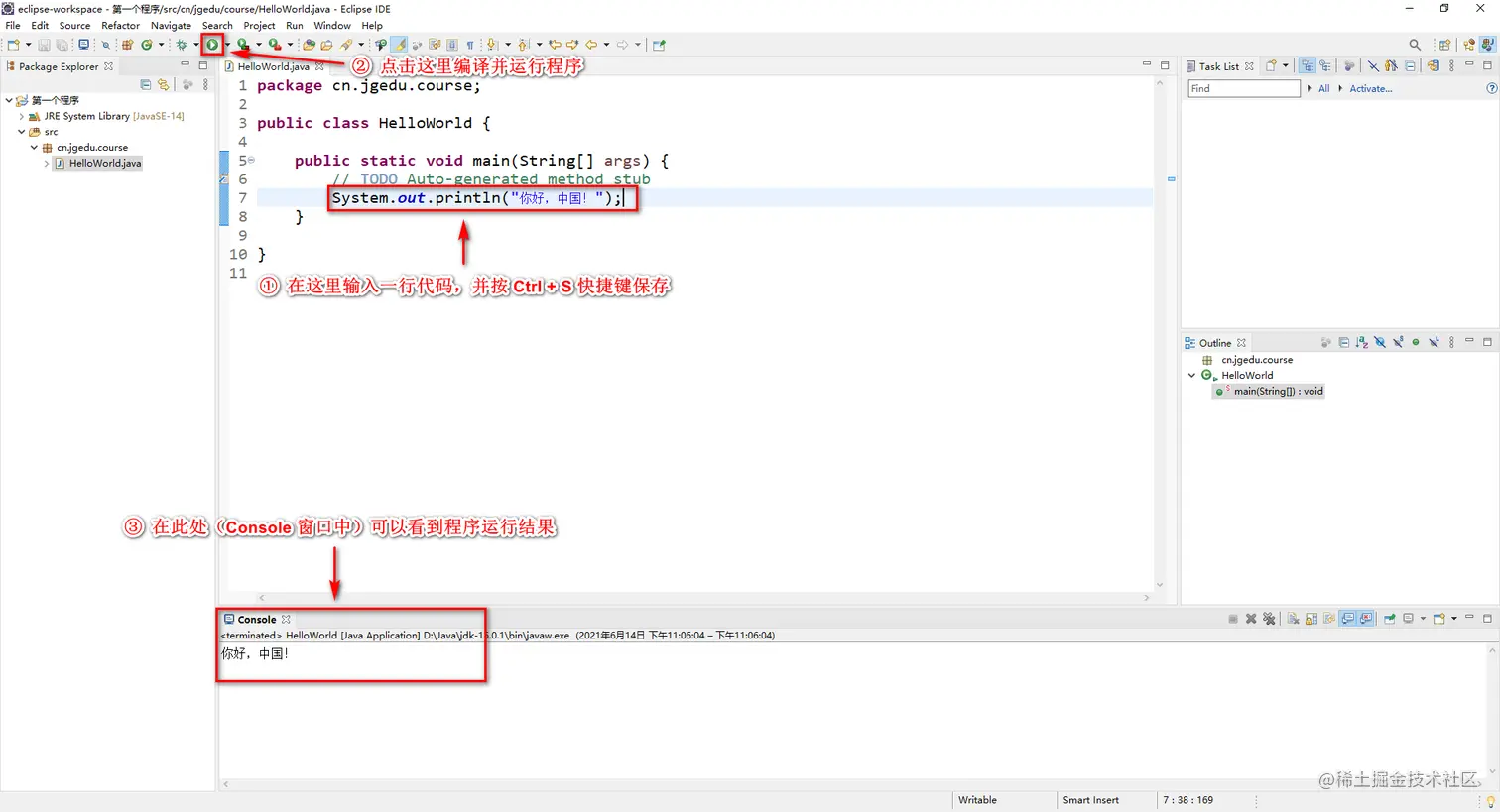Toggle Categorized view in Task List

1307,66
